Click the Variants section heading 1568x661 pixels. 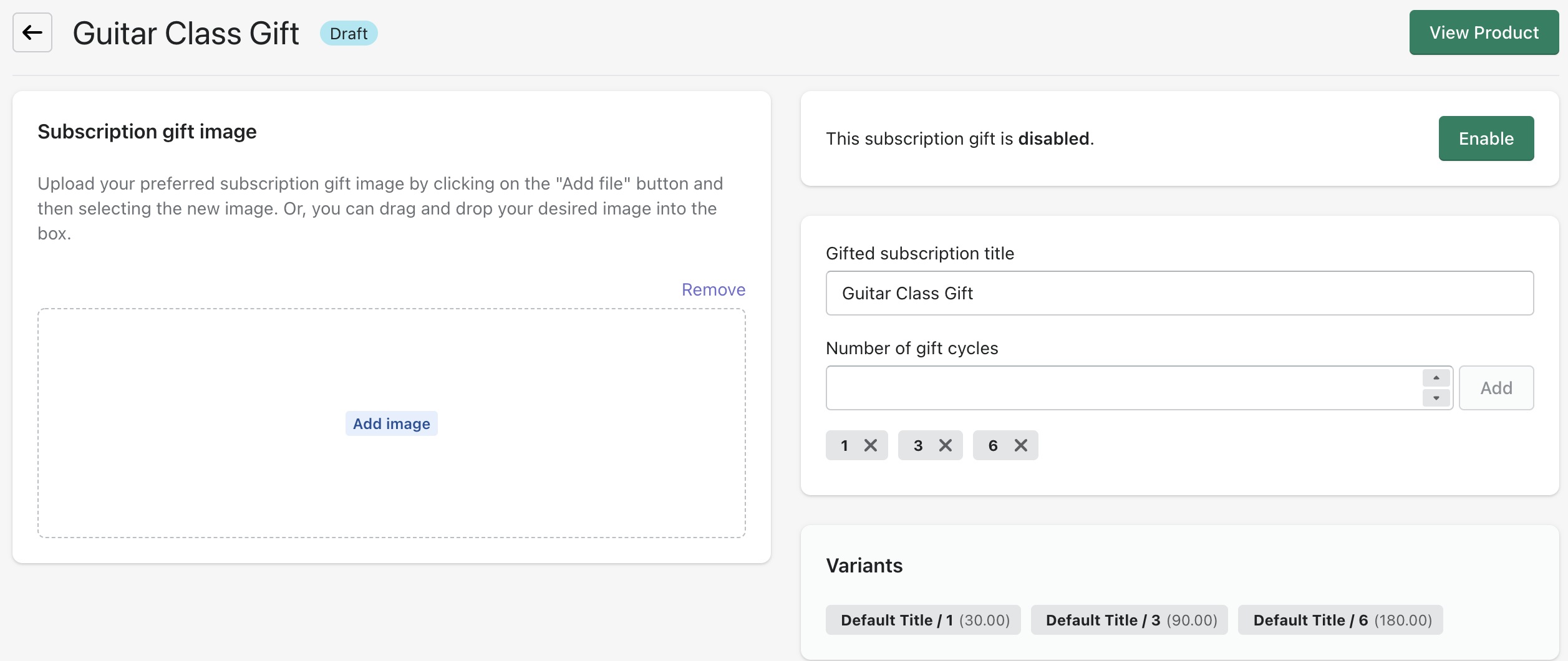click(x=864, y=566)
